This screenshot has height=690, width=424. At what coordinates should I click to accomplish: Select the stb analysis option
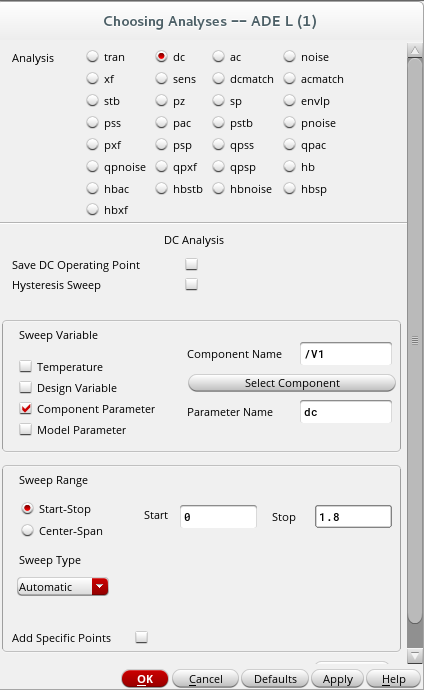coord(92,101)
